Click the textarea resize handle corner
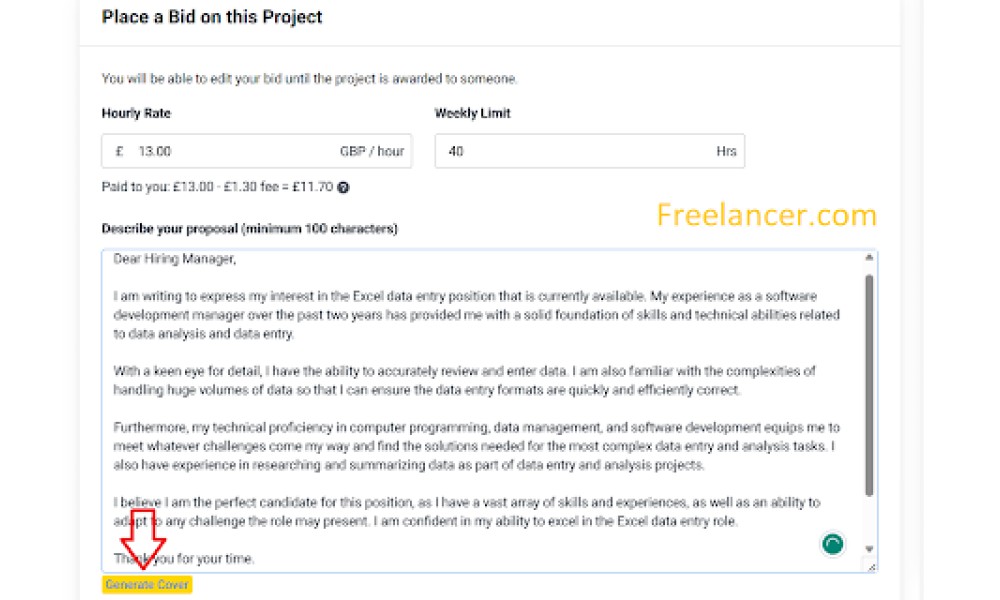Screen dimensions: 1000x600 [871, 566]
